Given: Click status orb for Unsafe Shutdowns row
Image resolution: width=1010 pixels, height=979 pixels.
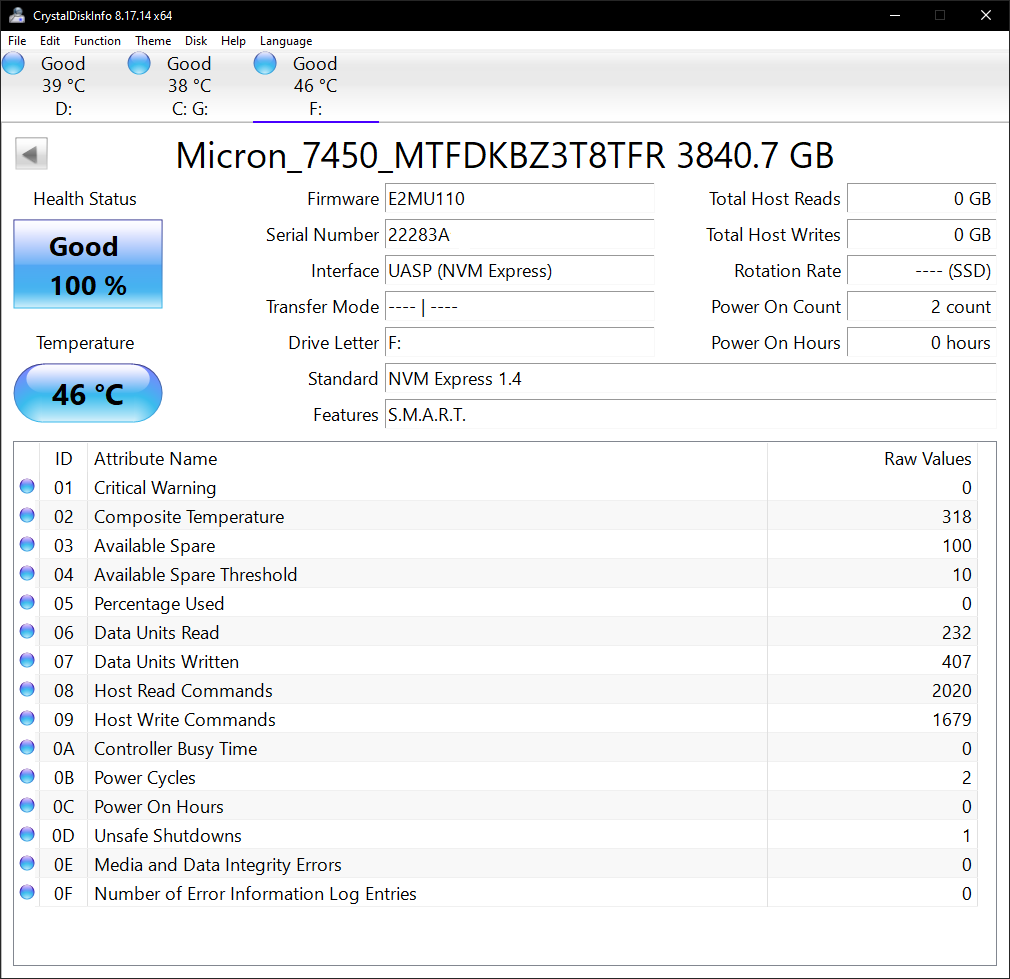Looking at the screenshot, I should coord(27,834).
